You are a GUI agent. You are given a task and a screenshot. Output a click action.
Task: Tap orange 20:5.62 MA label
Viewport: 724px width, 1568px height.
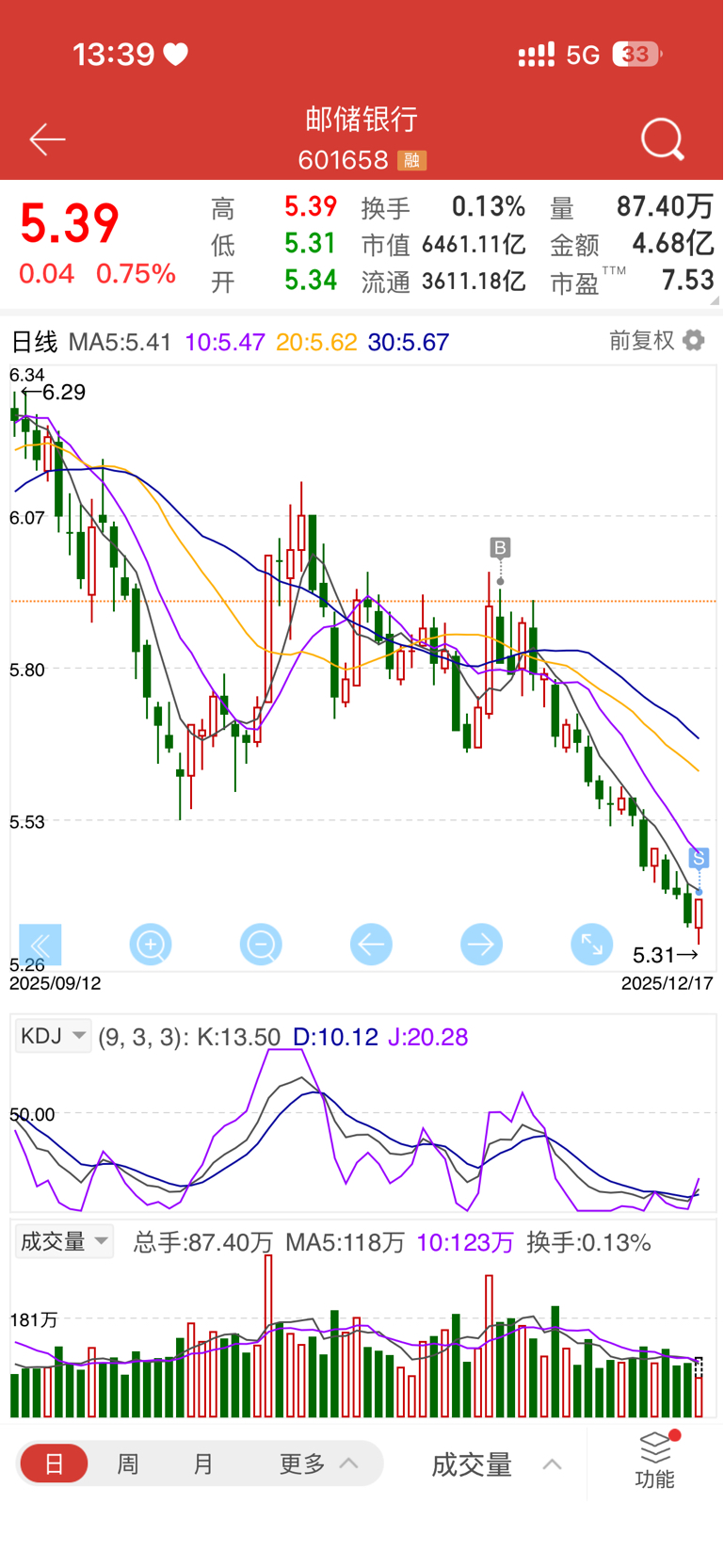316,342
